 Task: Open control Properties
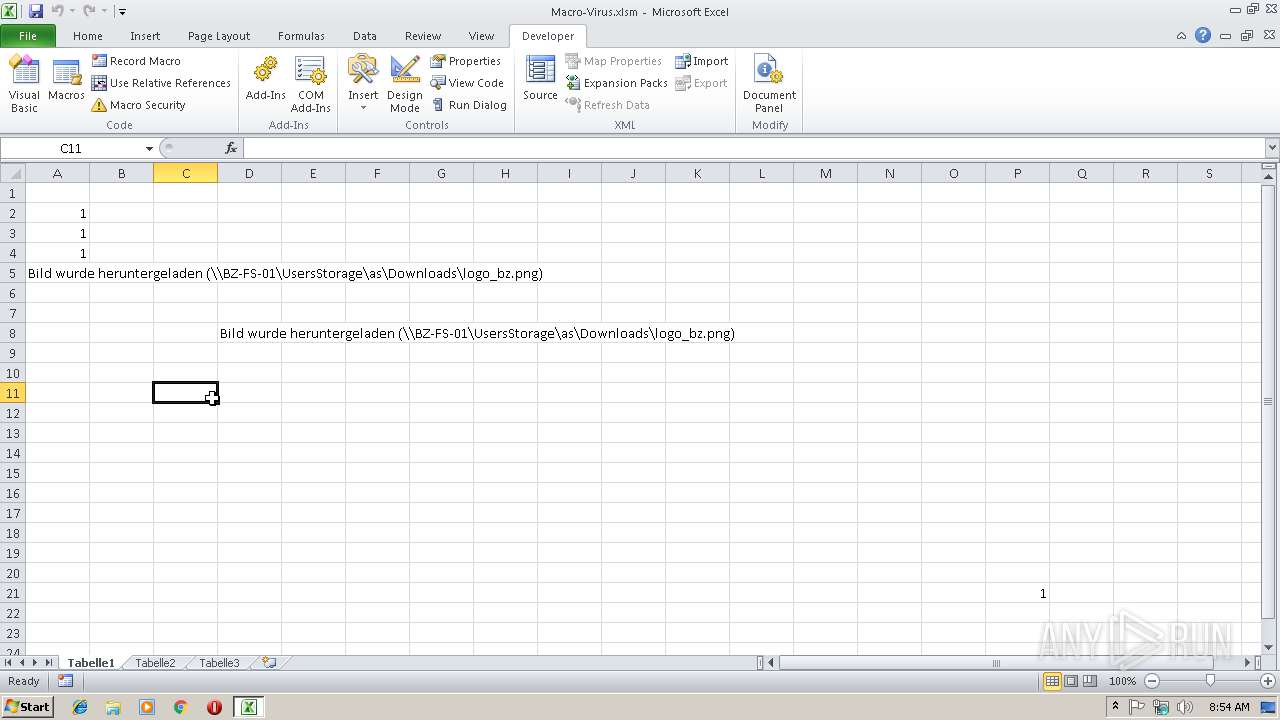point(466,61)
